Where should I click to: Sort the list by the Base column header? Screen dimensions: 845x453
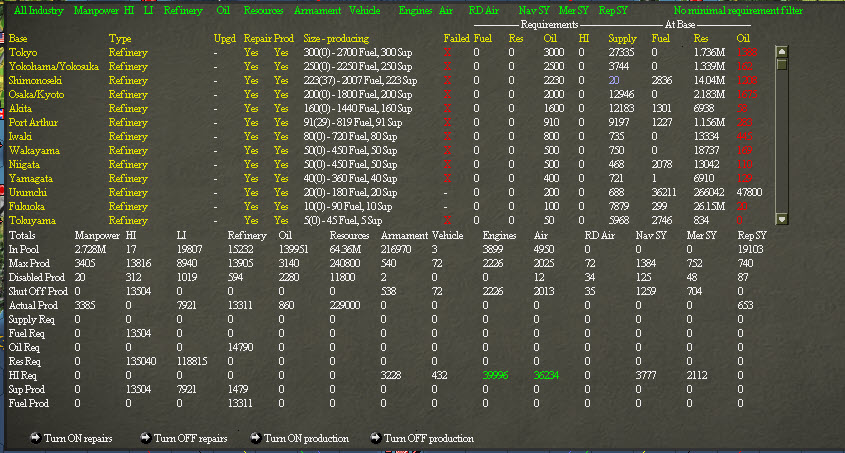click(x=18, y=39)
